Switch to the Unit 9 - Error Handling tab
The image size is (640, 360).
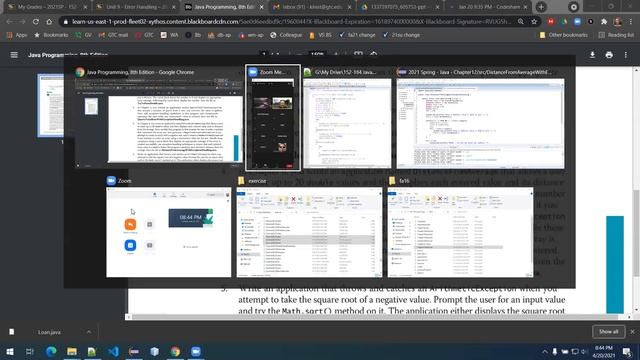(136, 7)
